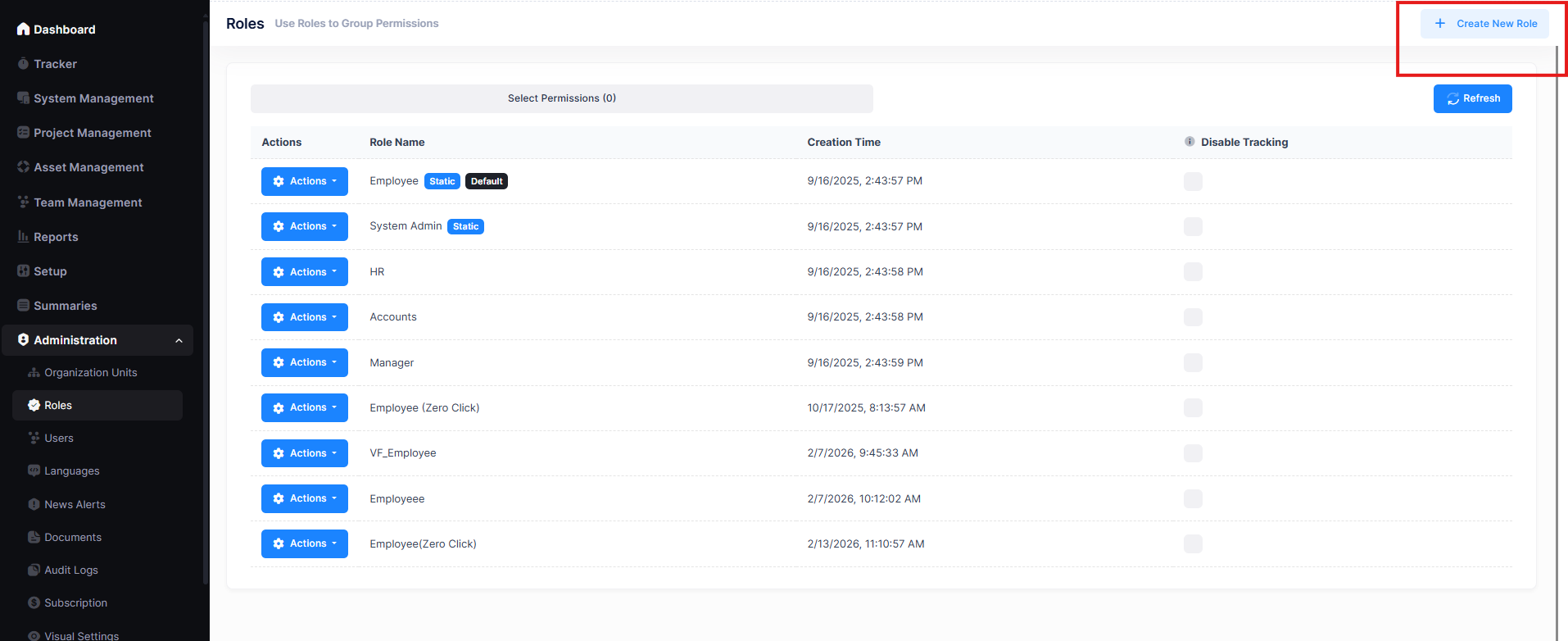Viewport: 1568px width, 641px height.
Task: Click the gear icon in HR row
Action: coord(279,272)
